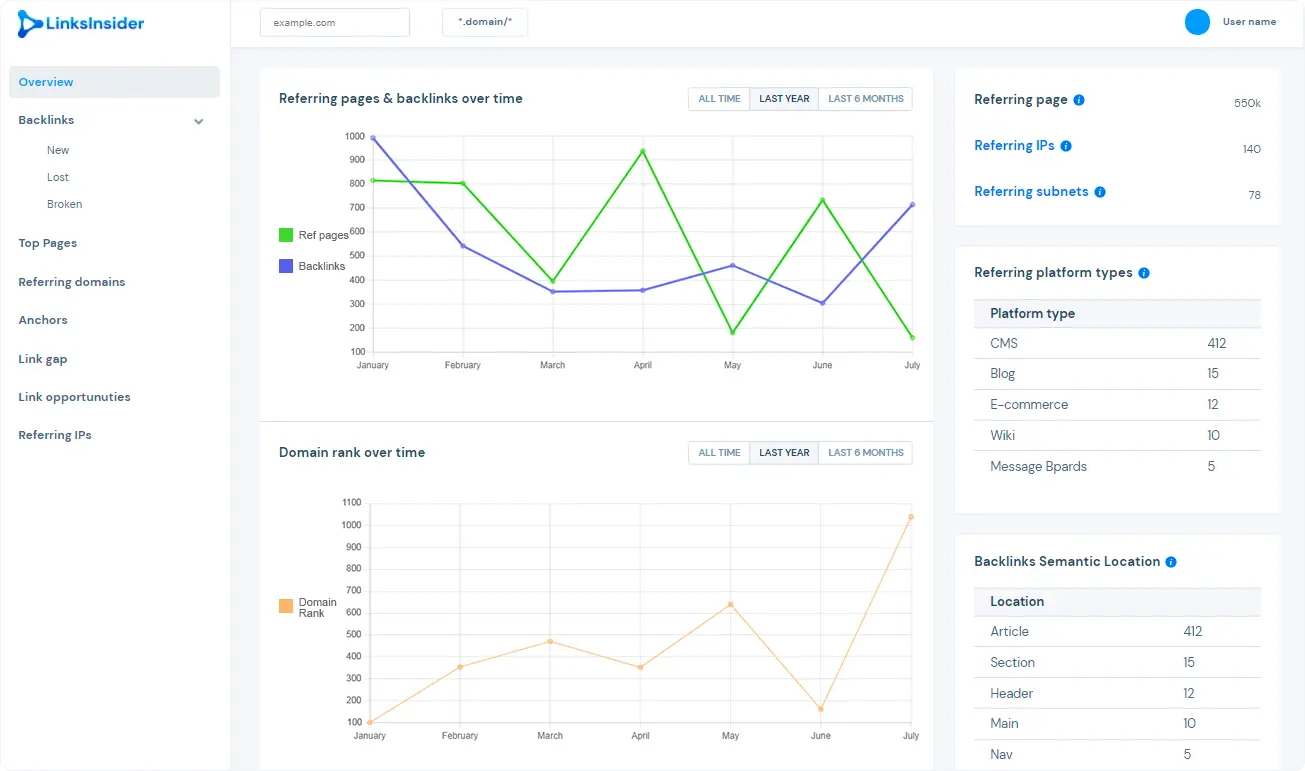Toggle Backlinks legend swatch
This screenshot has width=1305, height=771.
click(x=286, y=266)
